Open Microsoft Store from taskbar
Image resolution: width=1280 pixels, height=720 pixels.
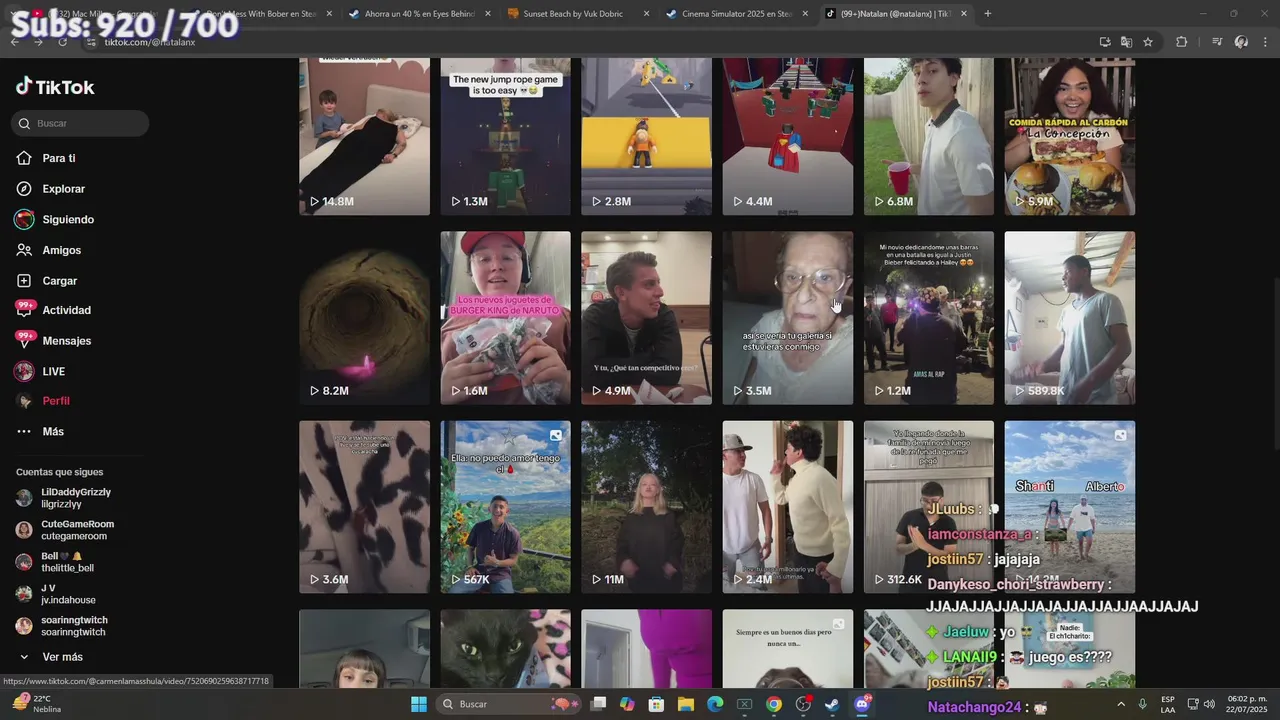657,704
